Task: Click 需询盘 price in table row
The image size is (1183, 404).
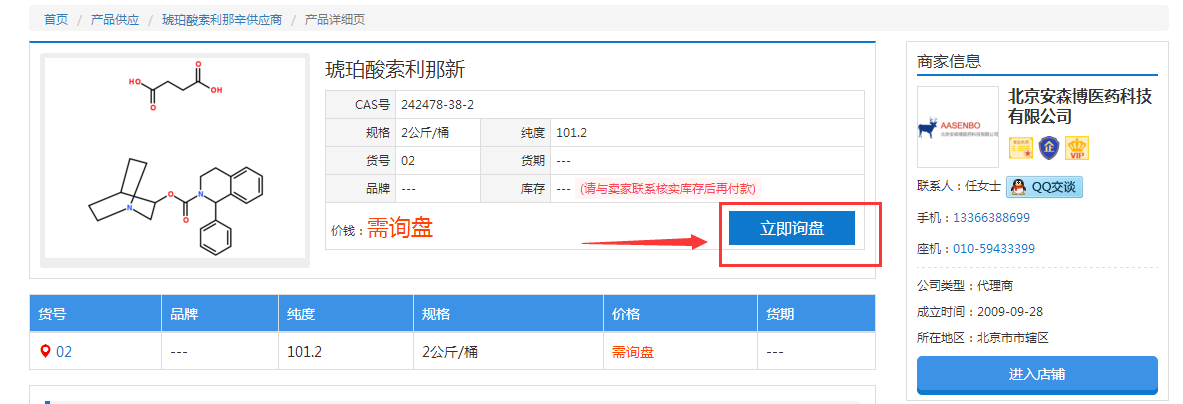Action: (x=632, y=352)
